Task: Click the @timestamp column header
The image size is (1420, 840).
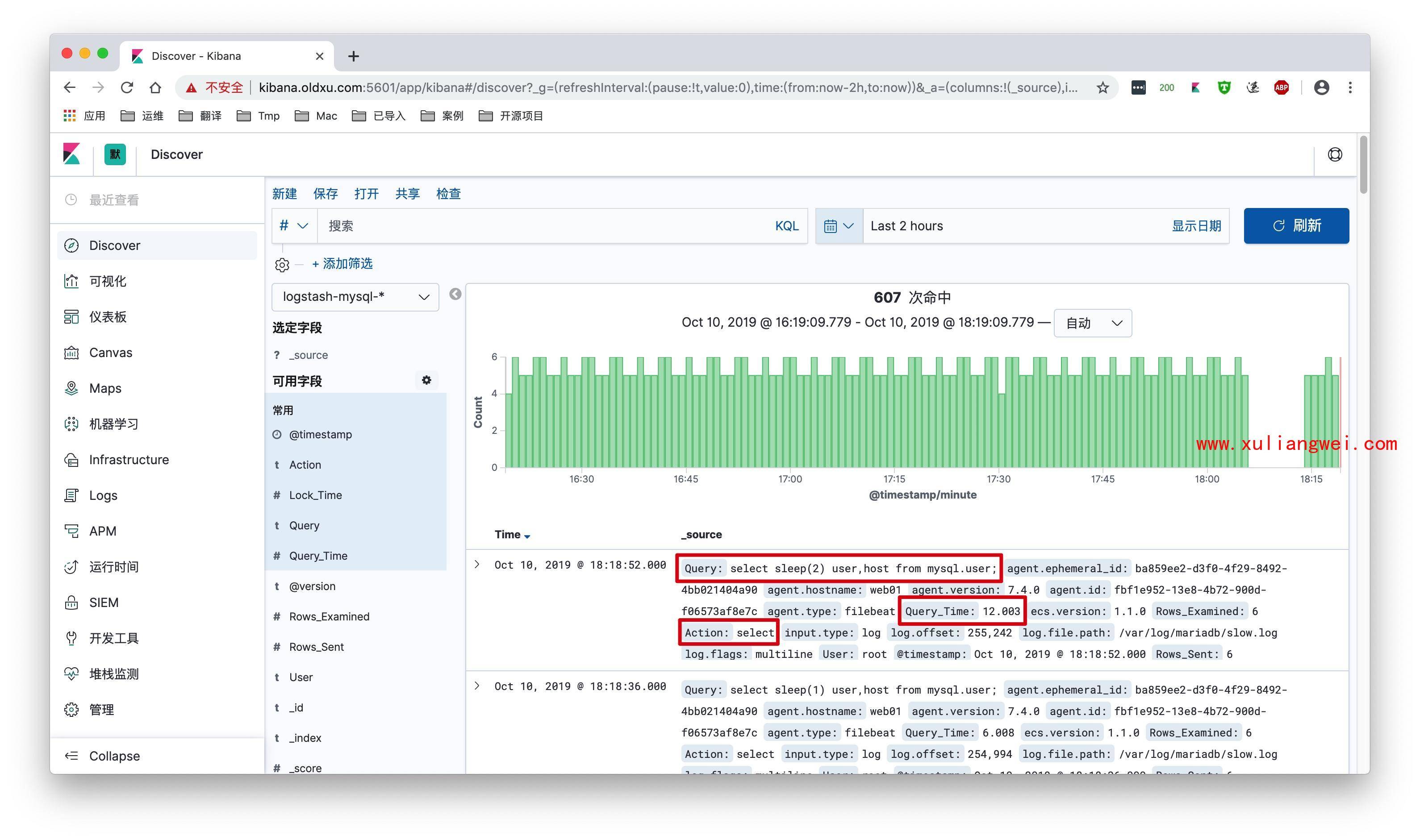Action: point(321,434)
